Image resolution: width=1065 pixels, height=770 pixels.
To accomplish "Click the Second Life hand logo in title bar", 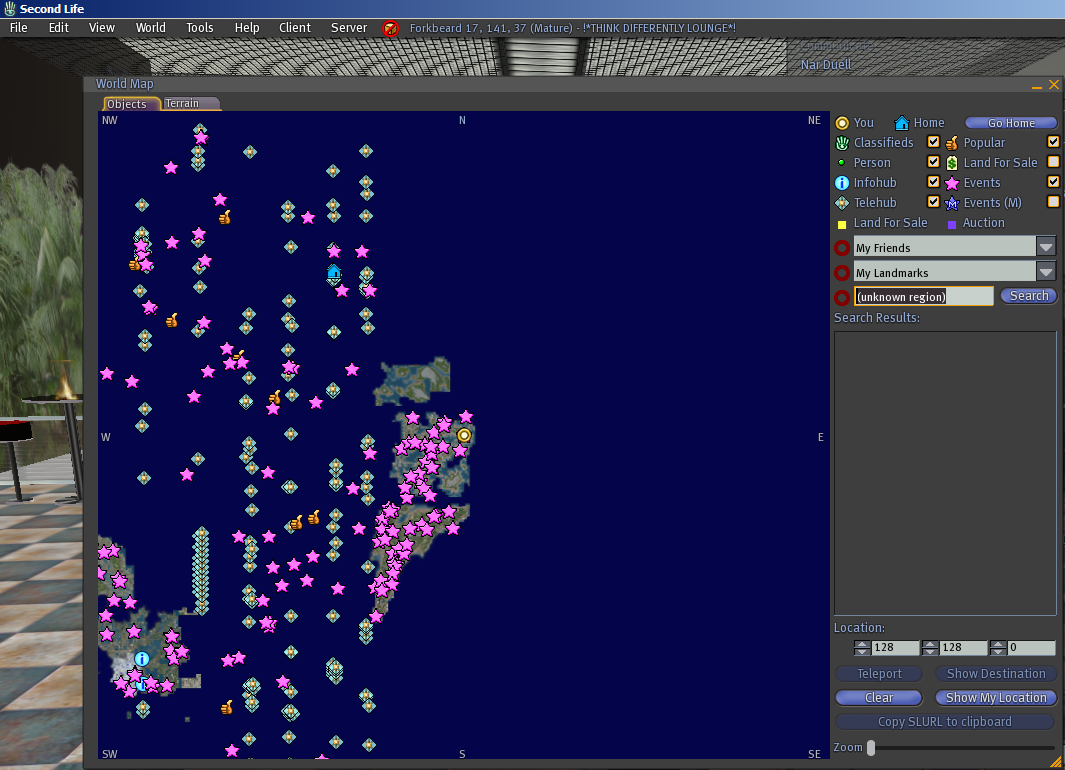I will [10, 9].
